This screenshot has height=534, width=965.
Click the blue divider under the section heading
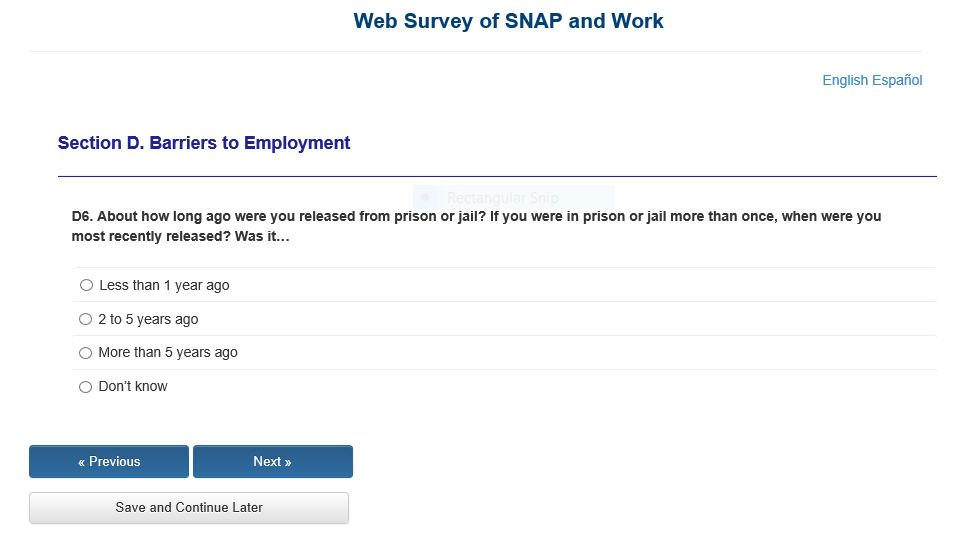pos(497,176)
